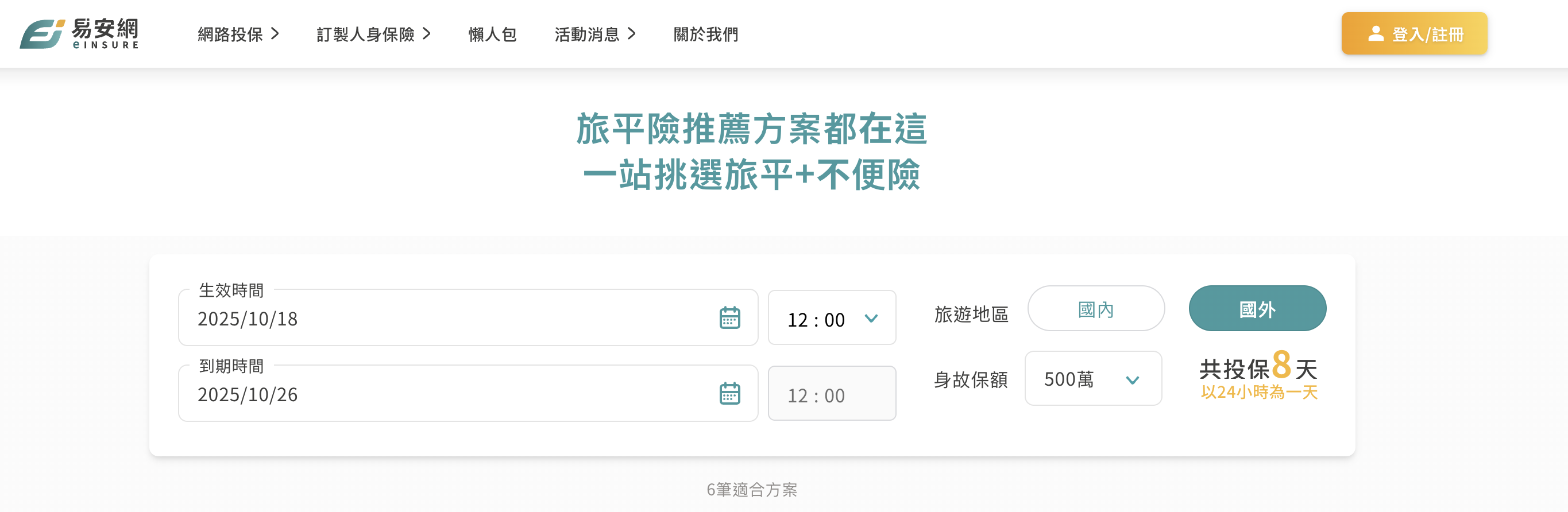Go to 懶人包 page
The height and width of the screenshot is (512, 1568).
click(492, 34)
